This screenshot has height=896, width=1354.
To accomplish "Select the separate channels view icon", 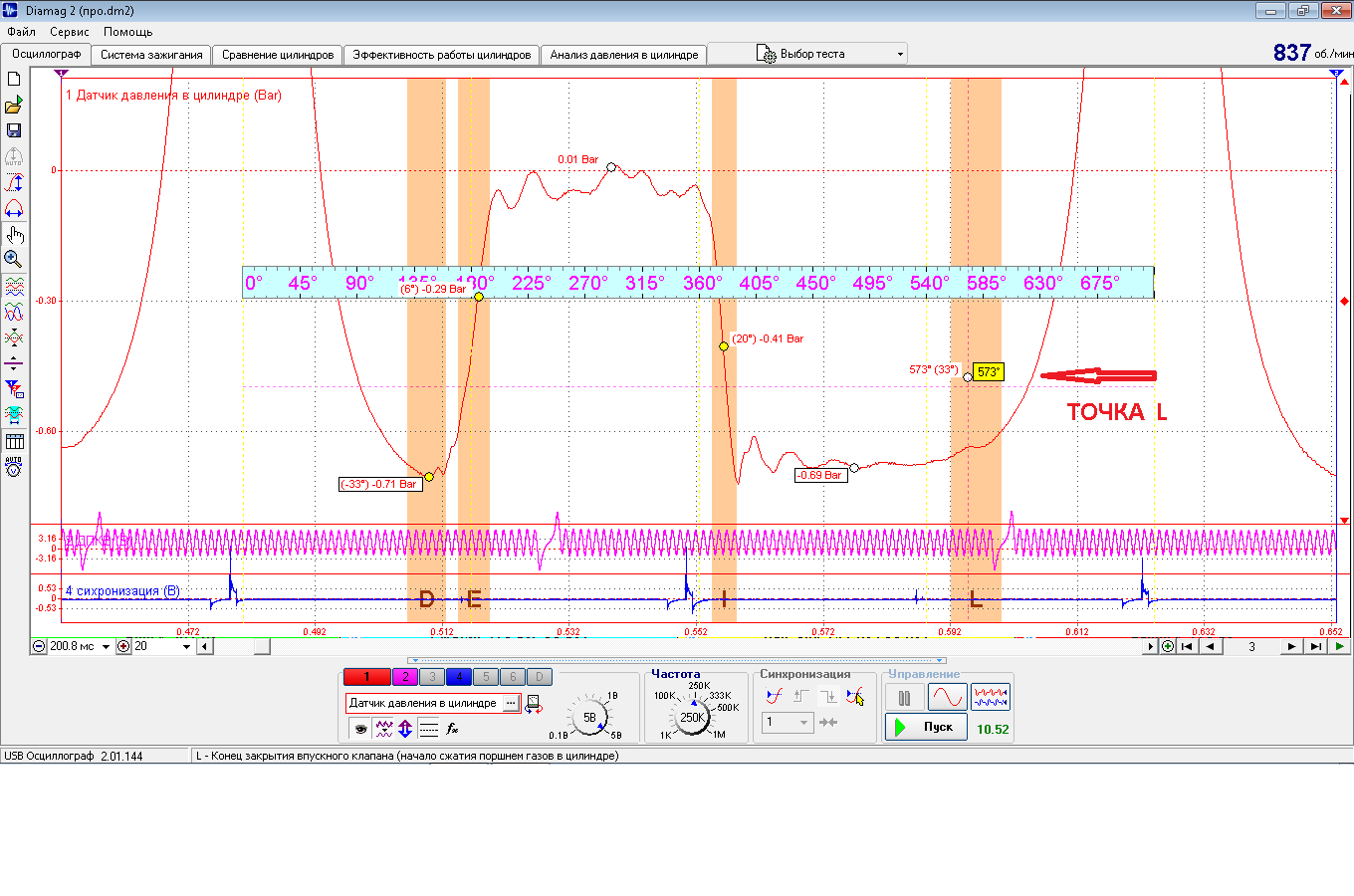I will pos(14,287).
